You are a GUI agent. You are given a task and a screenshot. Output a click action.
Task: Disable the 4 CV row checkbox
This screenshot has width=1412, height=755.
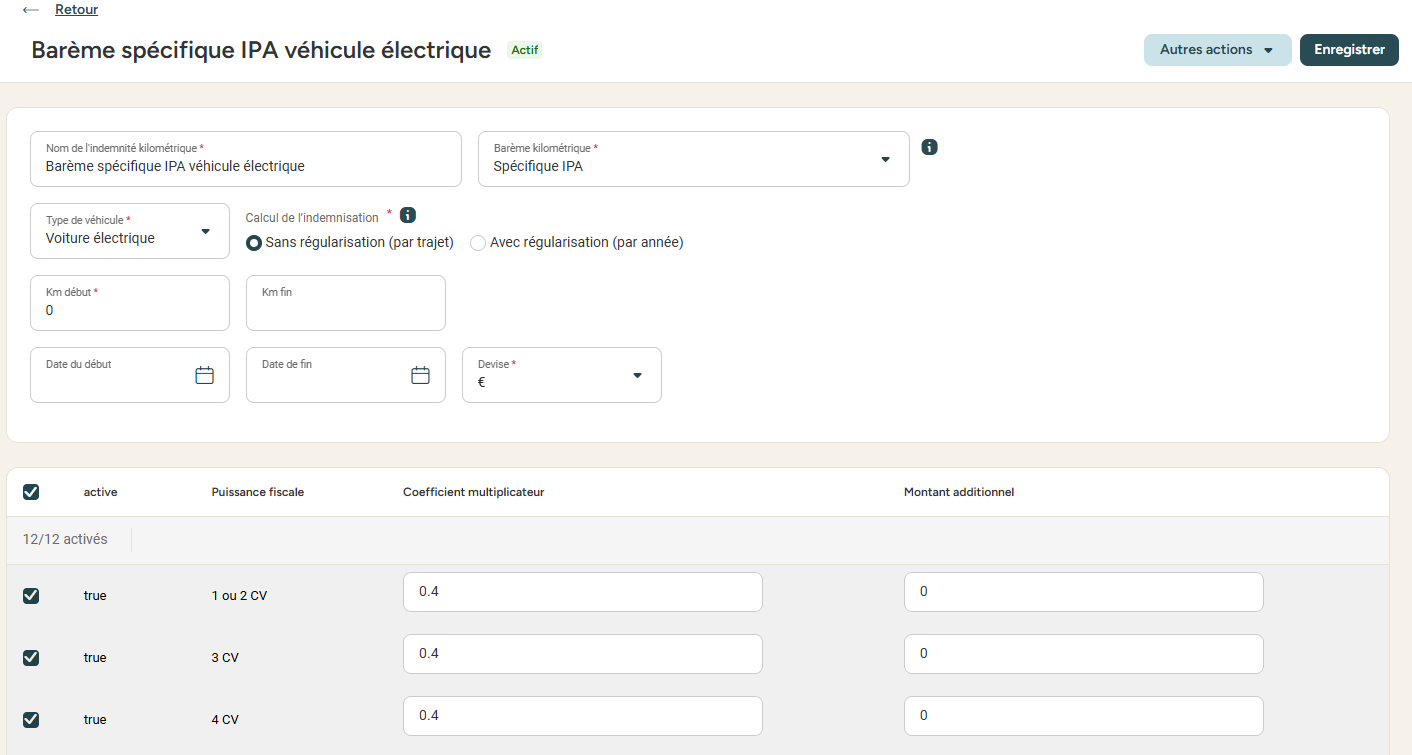[x=31, y=720]
